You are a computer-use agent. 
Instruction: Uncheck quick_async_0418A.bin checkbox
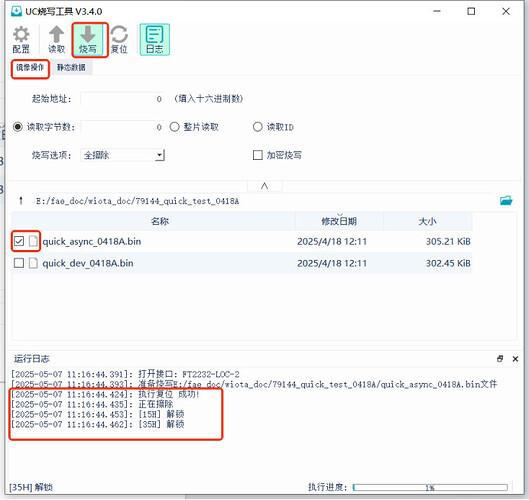point(19,241)
